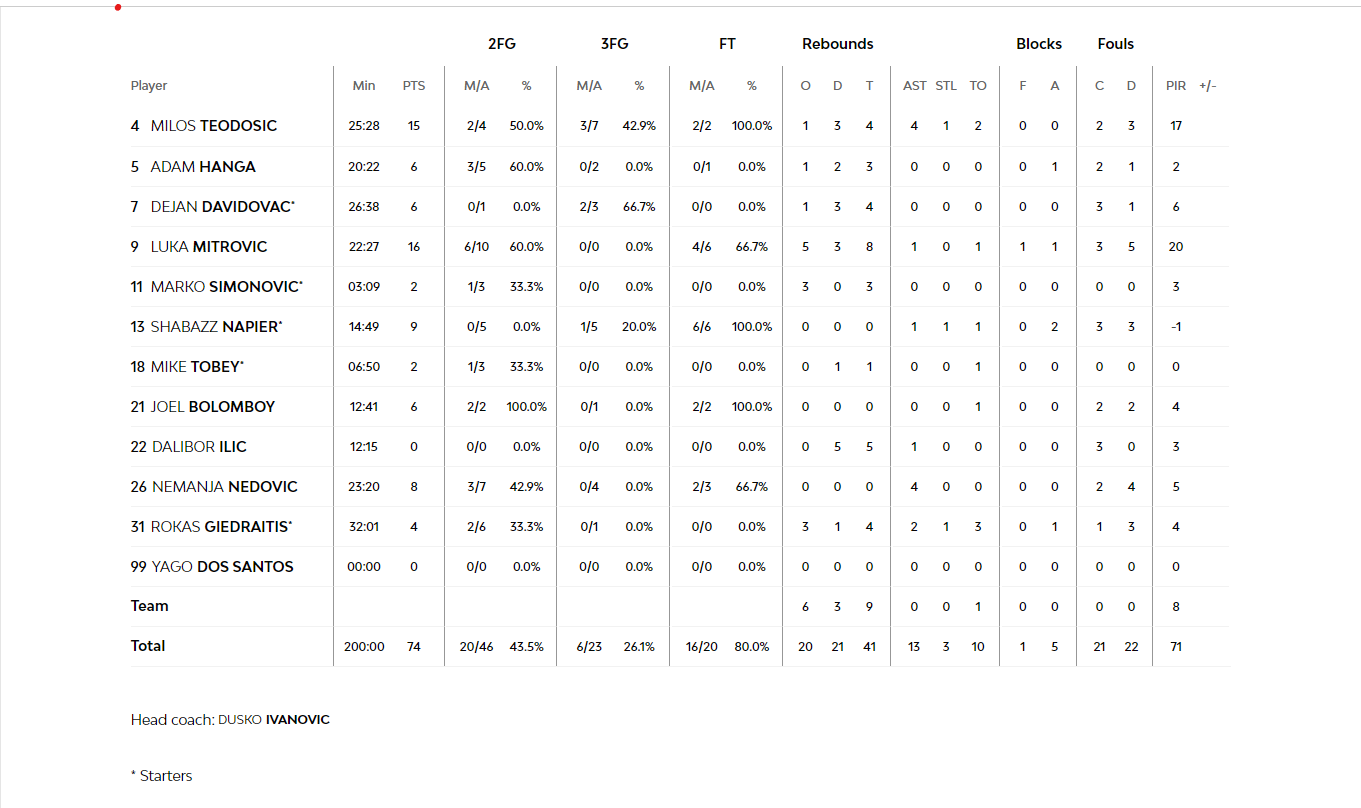Click the STL column header
The width and height of the screenshot is (1361, 808).
(x=946, y=86)
